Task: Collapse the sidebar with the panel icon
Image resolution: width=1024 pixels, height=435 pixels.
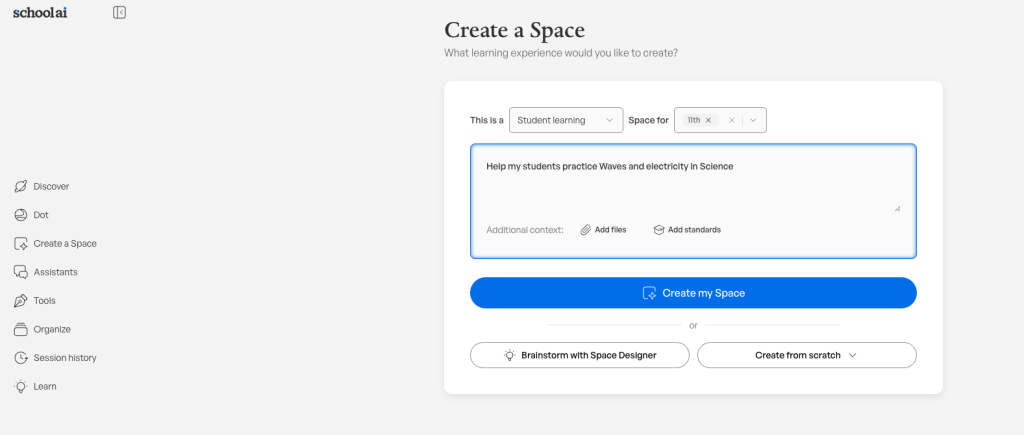Action: coord(120,12)
